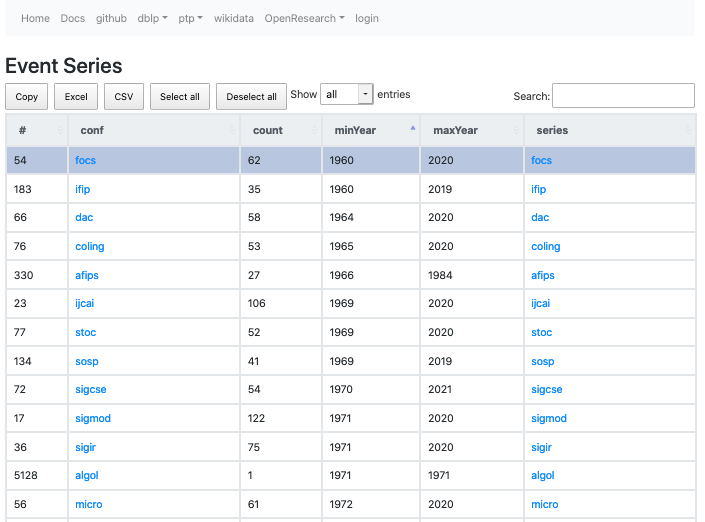
Task: Sort table by count column
Action: [281, 130]
